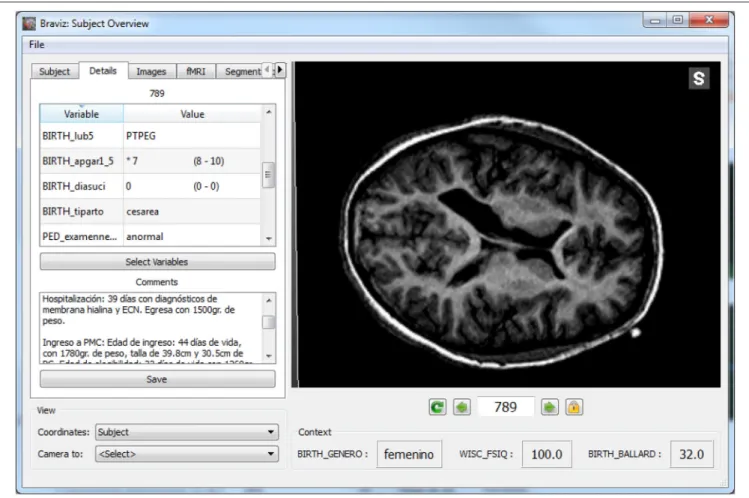Click the WISC_FSIQ value 100.0
Image resolution: width=749 pixels, height=498 pixels.
pyautogui.click(x=546, y=454)
